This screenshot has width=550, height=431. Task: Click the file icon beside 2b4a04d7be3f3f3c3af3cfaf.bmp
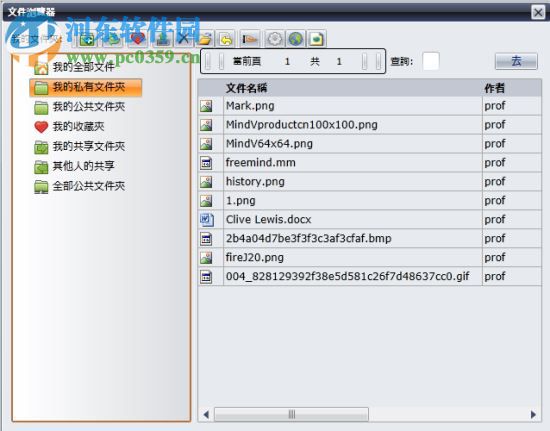(206, 238)
